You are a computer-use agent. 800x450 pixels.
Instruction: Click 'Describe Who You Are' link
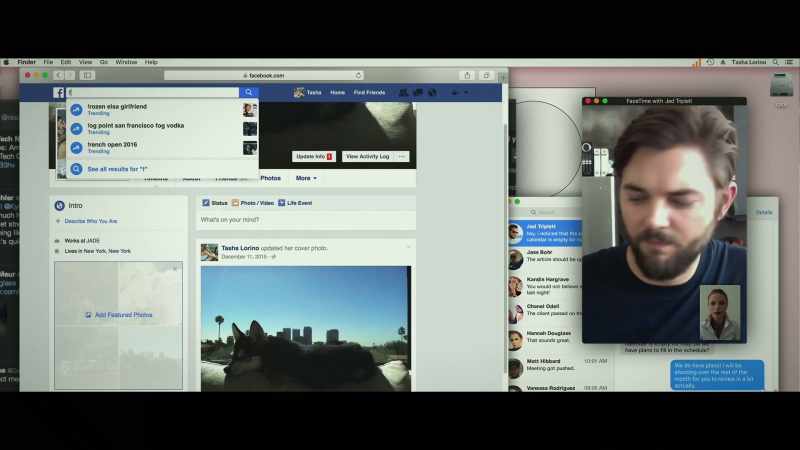(x=91, y=221)
